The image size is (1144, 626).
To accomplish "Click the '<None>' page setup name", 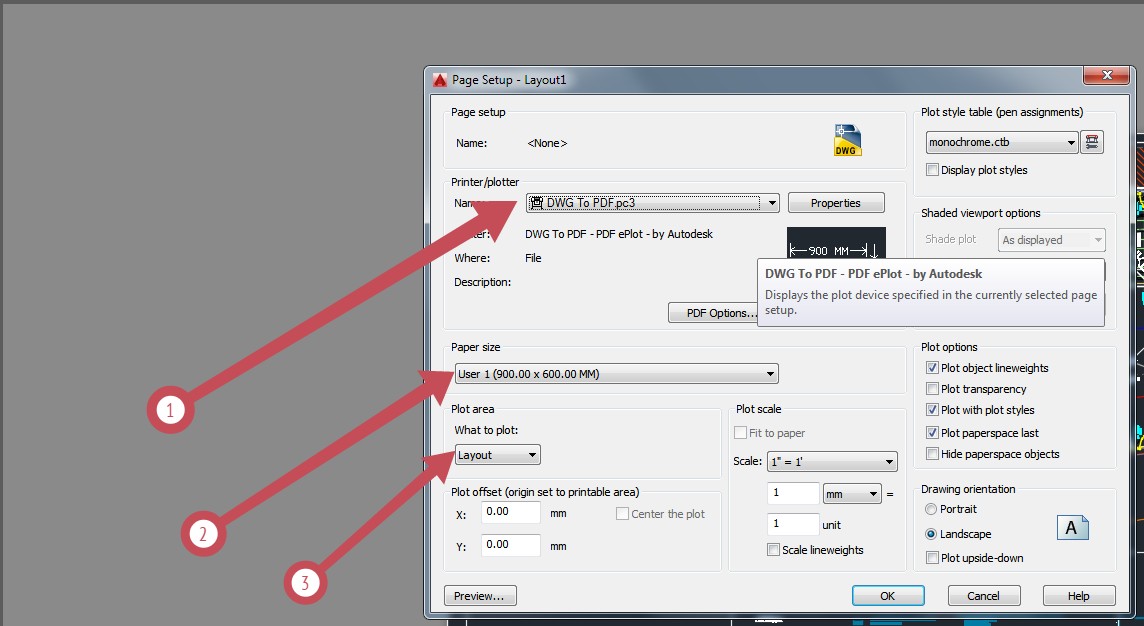I will [x=547, y=143].
